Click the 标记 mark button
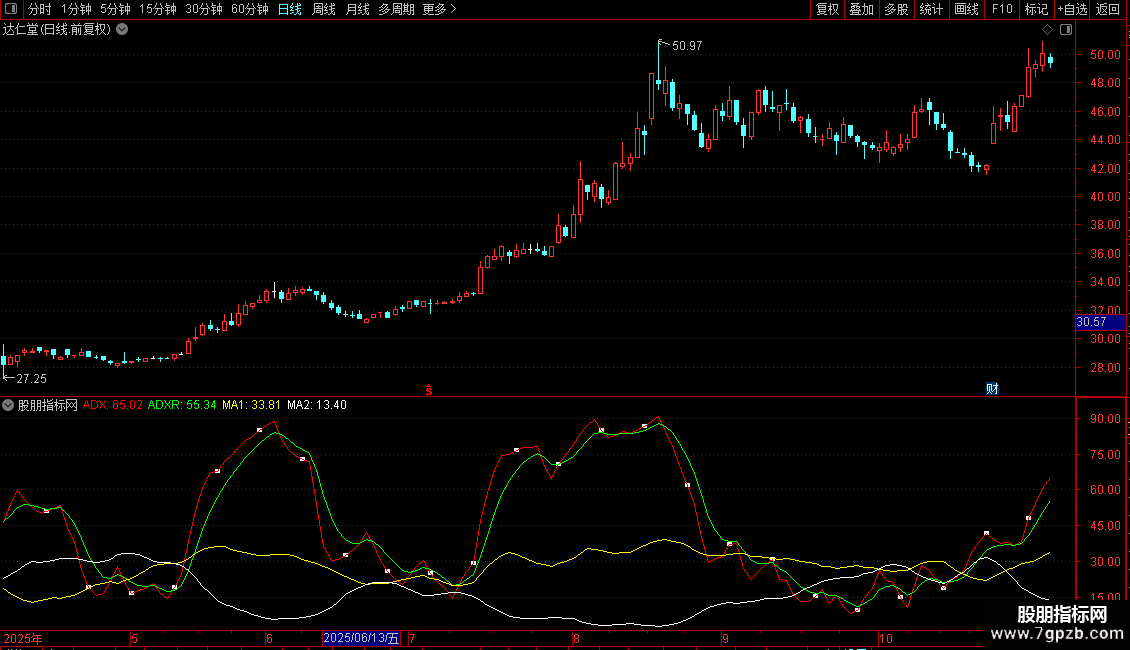This screenshot has width=1130, height=650. (1036, 9)
